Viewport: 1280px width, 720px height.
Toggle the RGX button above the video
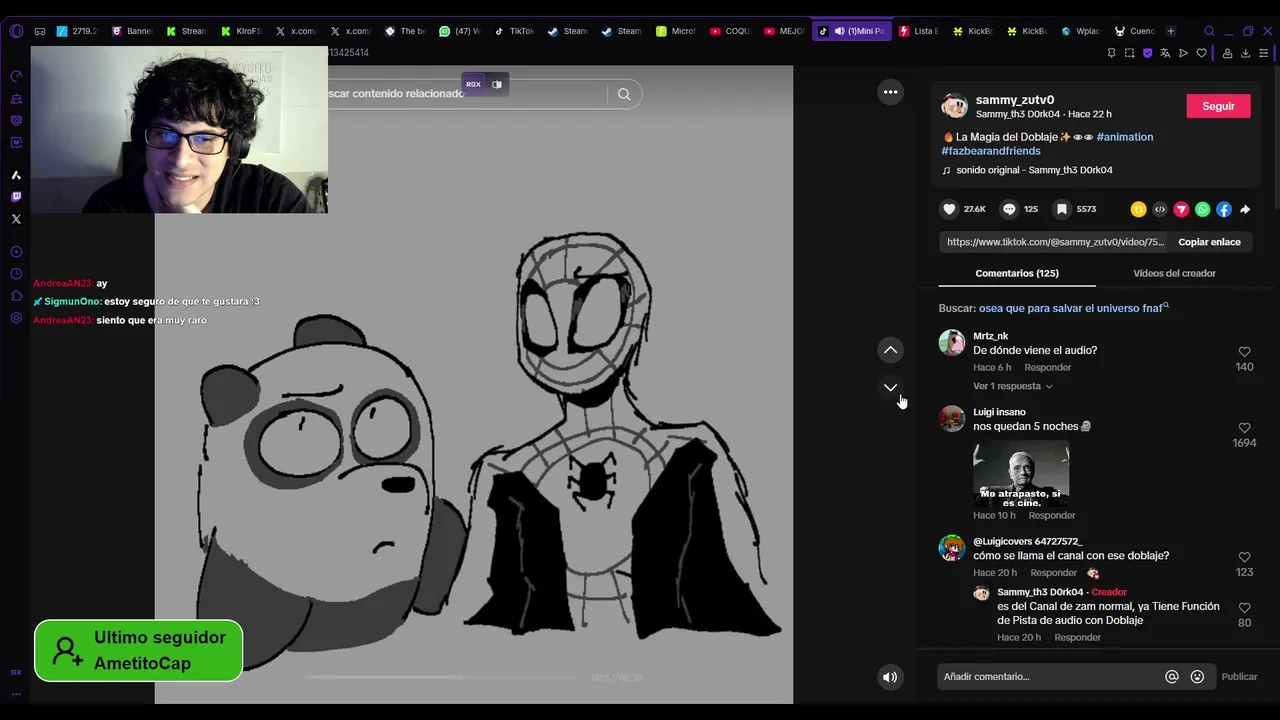tap(473, 84)
